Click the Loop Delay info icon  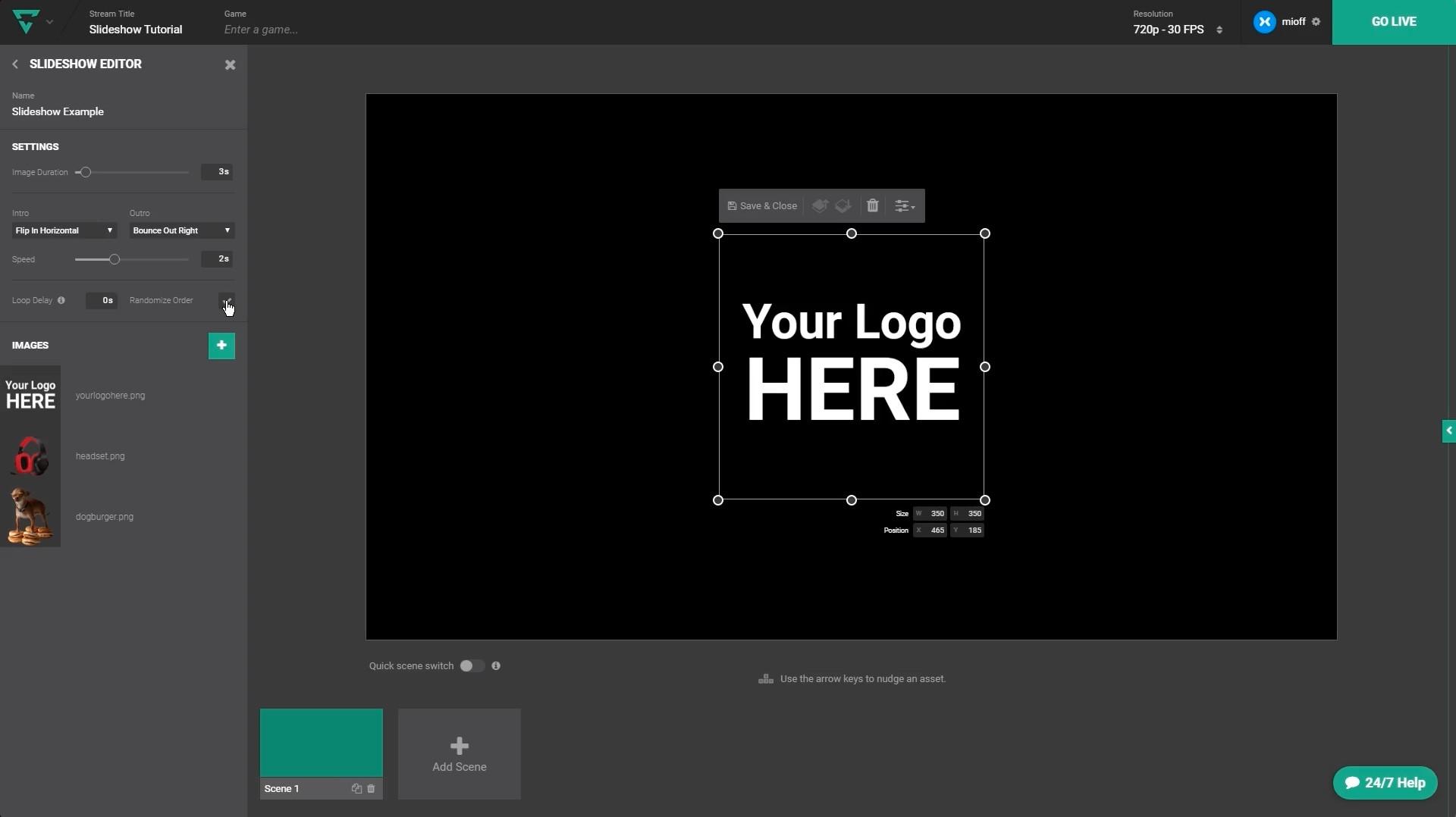(61, 300)
